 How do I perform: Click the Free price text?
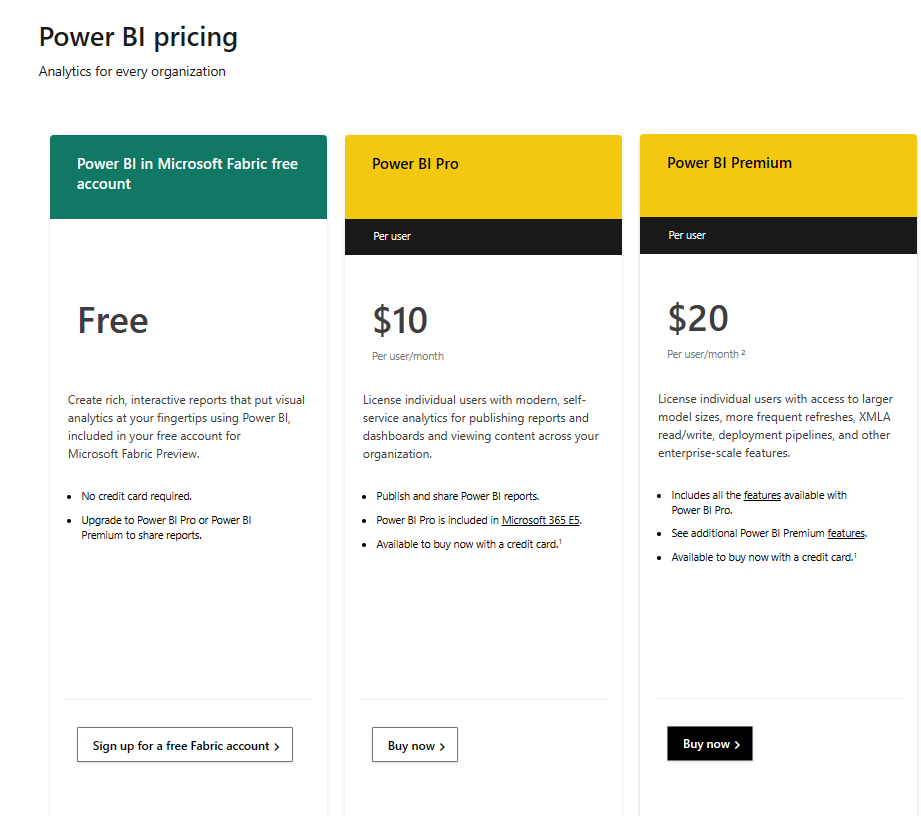pos(113,321)
